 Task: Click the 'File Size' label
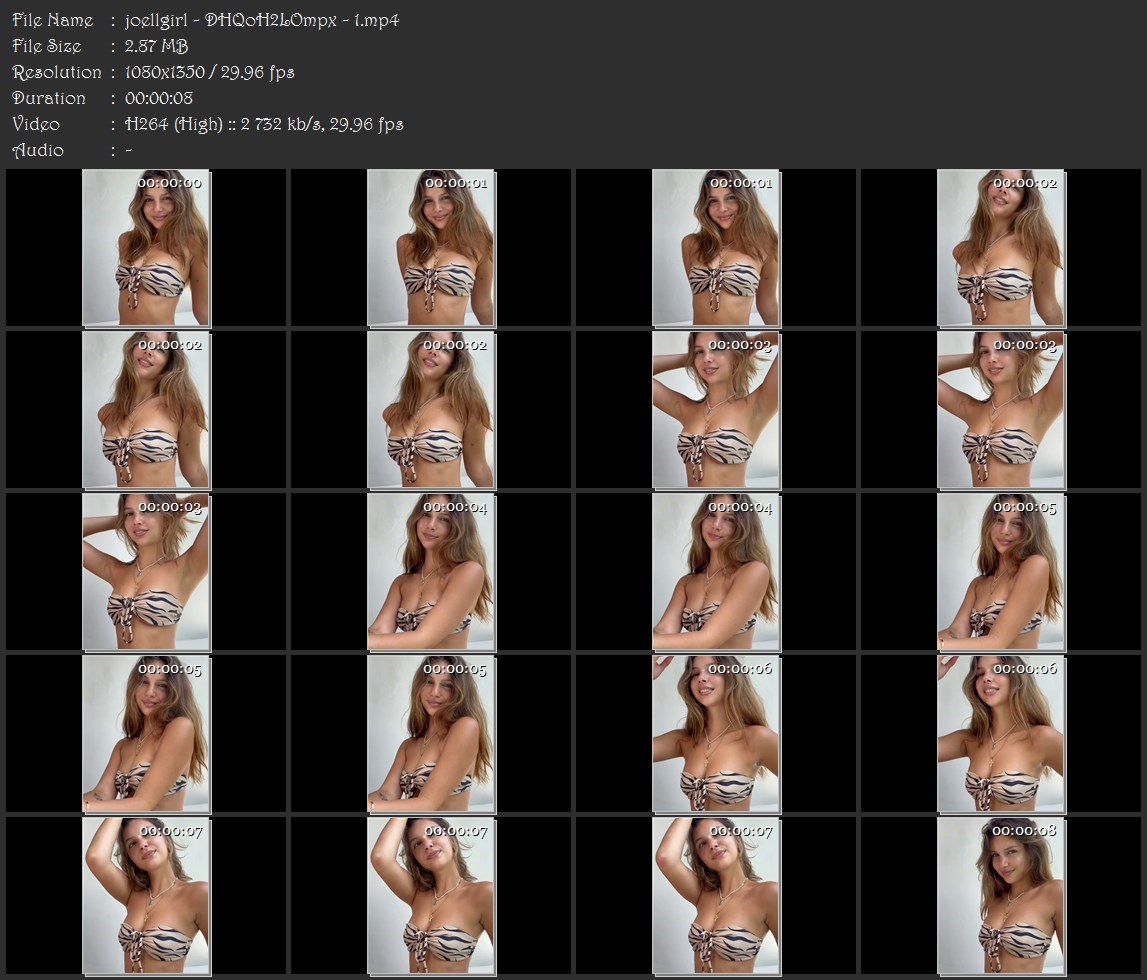(x=47, y=46)
